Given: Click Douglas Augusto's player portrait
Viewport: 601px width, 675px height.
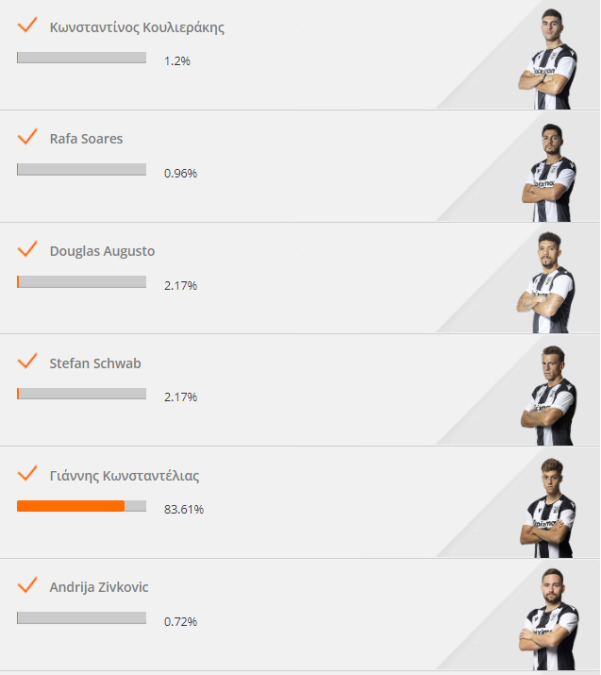Looking at the screenshot, I should click(x=546, y=282).
